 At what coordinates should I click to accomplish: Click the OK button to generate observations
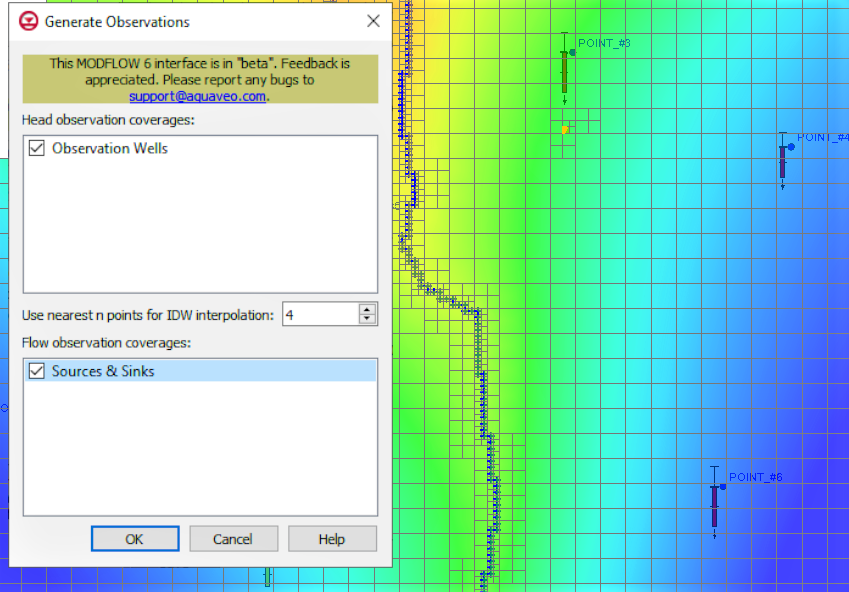pos(135,538)
